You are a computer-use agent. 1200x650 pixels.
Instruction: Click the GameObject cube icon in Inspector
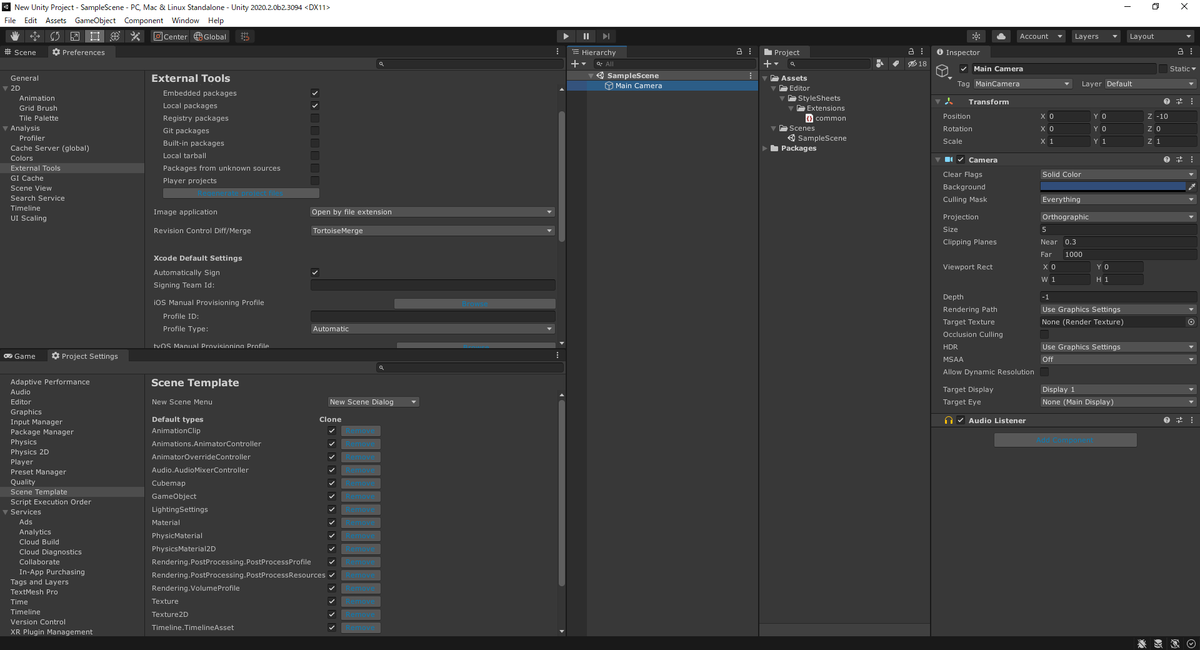click(x=943, y=71)
